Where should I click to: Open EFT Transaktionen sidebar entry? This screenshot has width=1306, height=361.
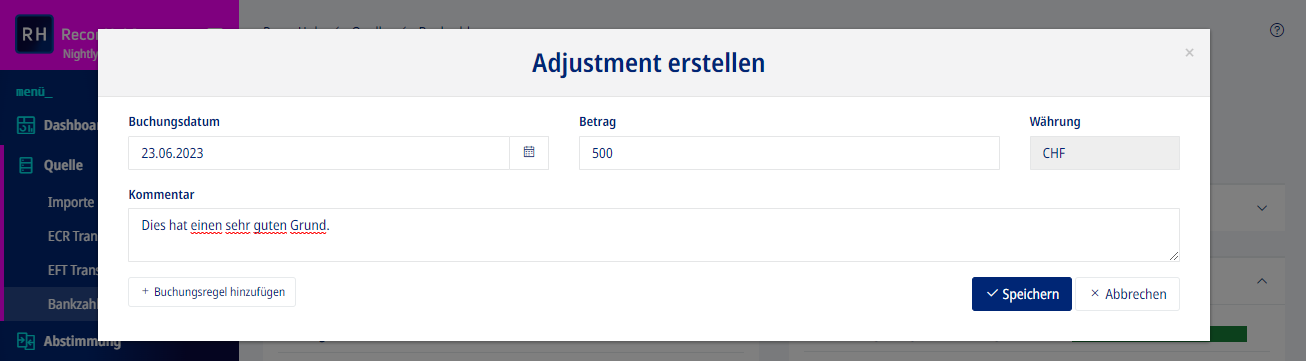(72, 269)
